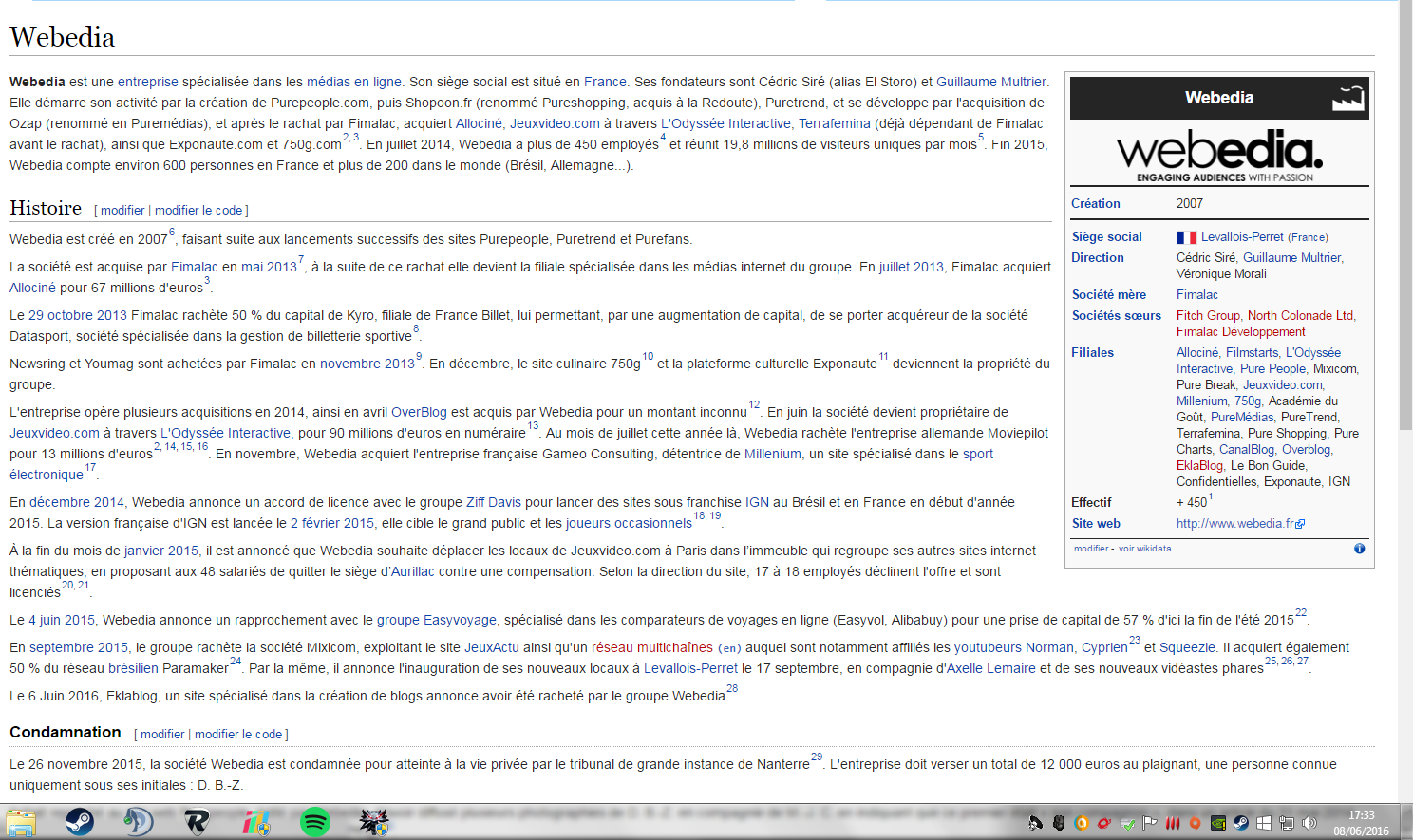Viewport: 1413px width, 840px height.
Task: Click the silver R logo taskbar icon
Action: 197,822
